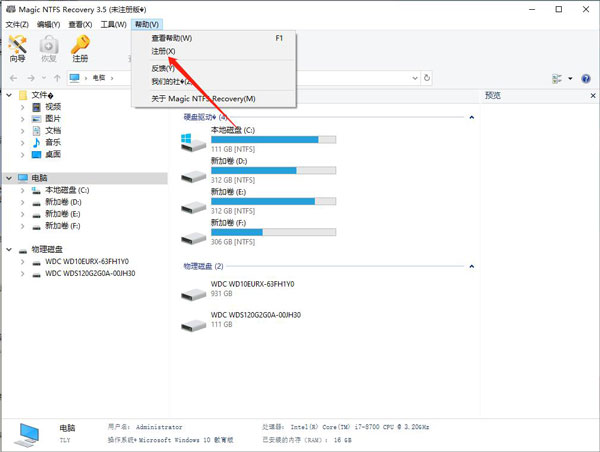Collapse the 文件 root tree node
The image size is (600, 452).
click(x=9, y=95)
